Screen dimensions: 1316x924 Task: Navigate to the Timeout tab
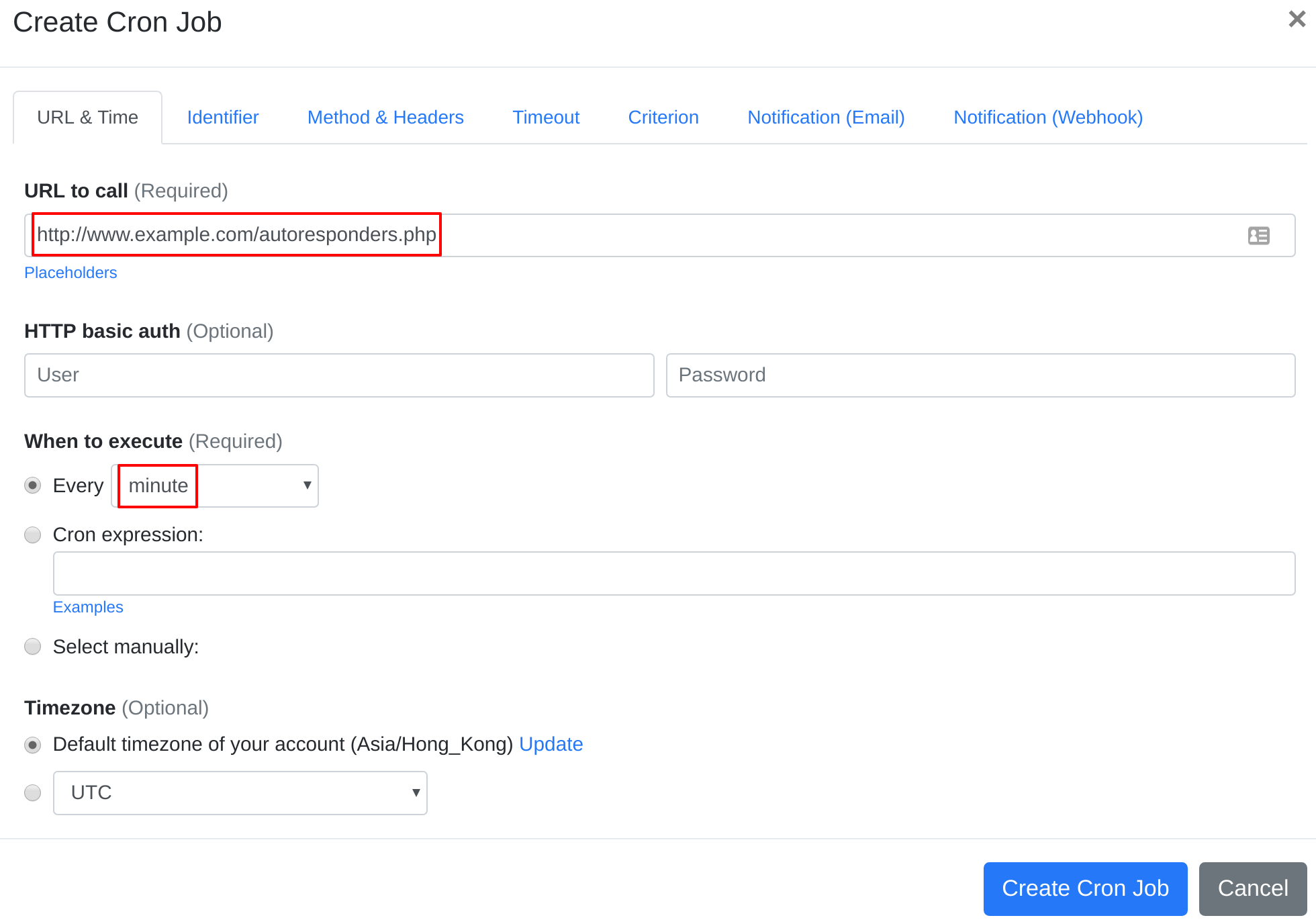click(x=545, y=117)
